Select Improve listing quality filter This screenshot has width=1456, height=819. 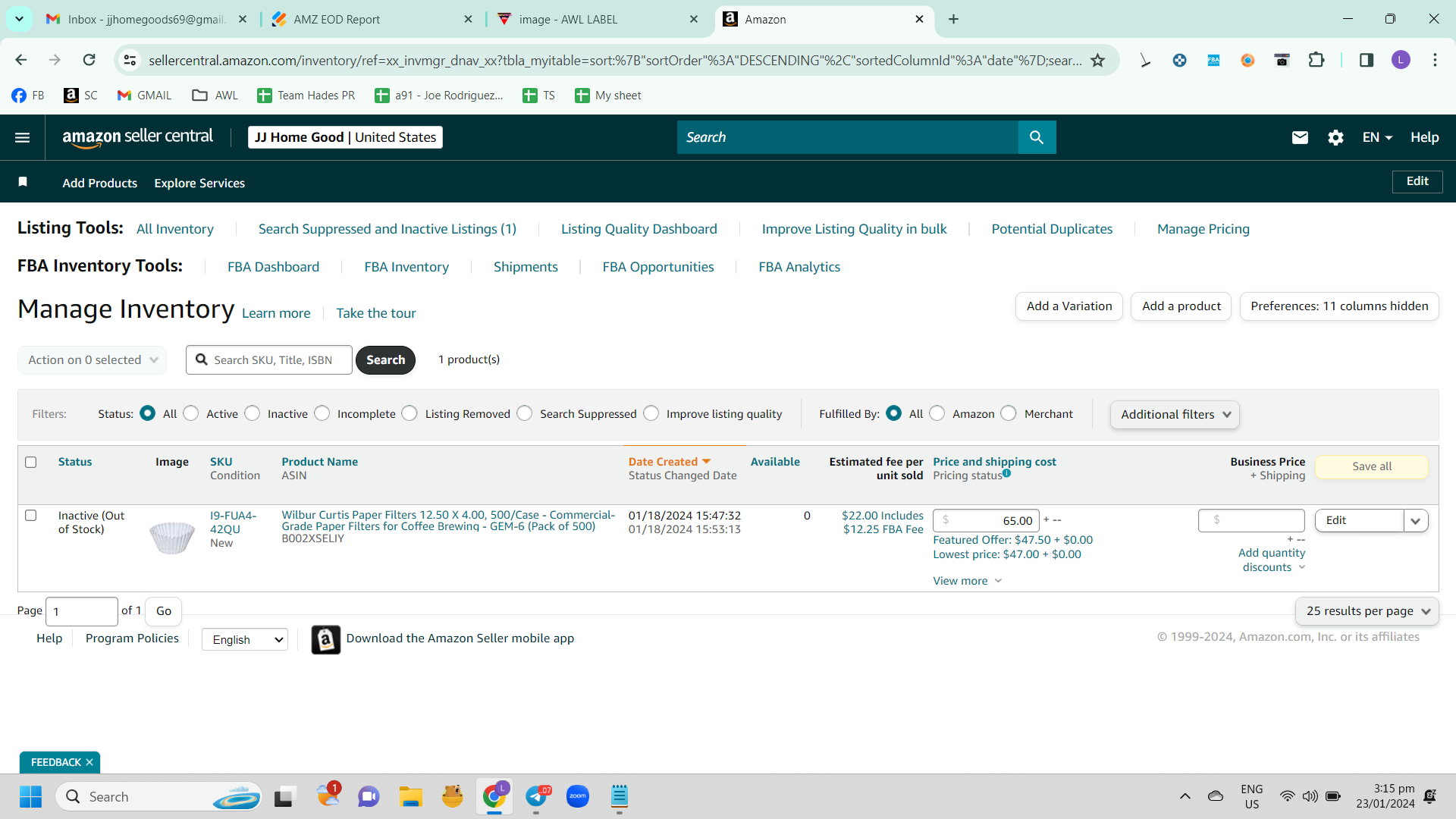point(651,413)
